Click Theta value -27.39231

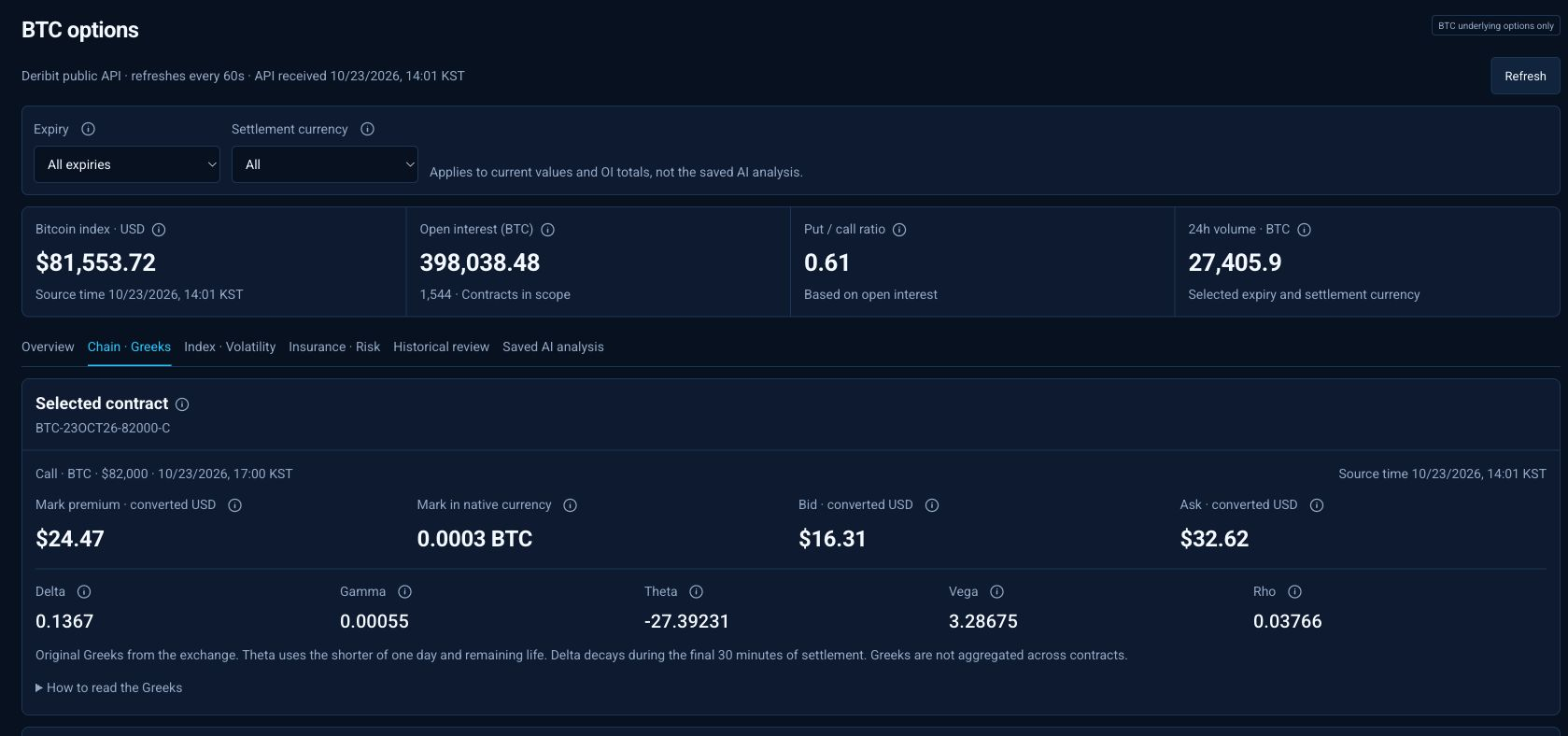pos(686,621)
